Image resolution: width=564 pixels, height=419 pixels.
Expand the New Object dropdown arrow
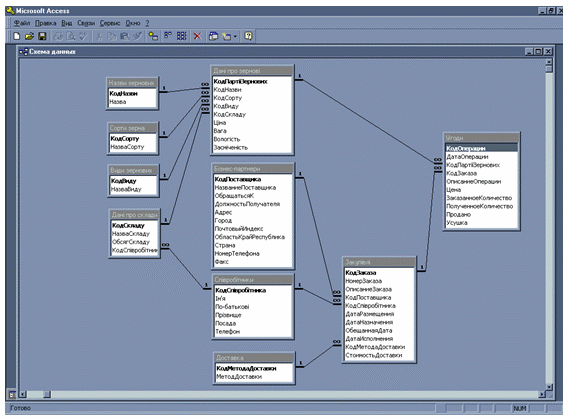235,36
